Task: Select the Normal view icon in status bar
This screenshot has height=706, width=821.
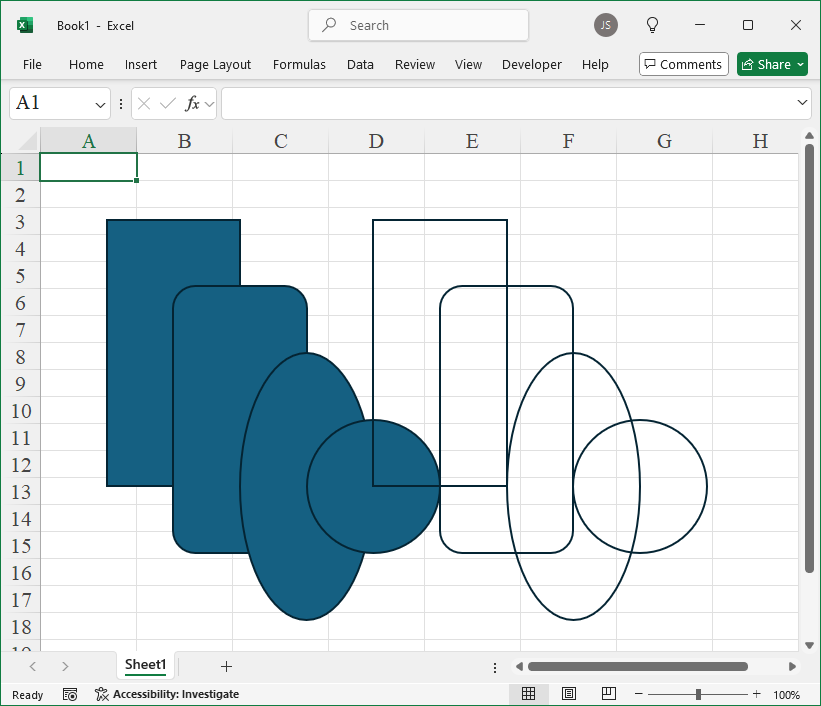Action: [x=529, y=693]
